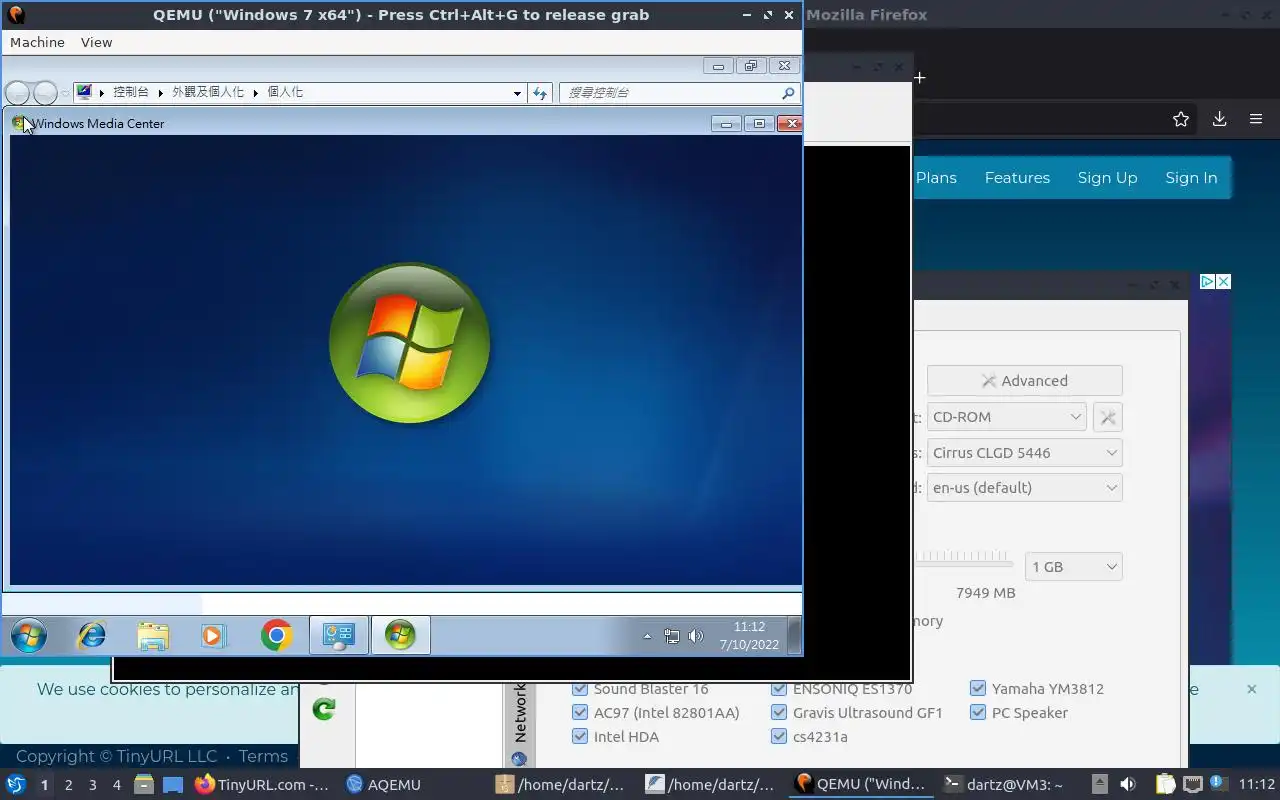Open the host desktop application menu icon

tap(16, 784)
